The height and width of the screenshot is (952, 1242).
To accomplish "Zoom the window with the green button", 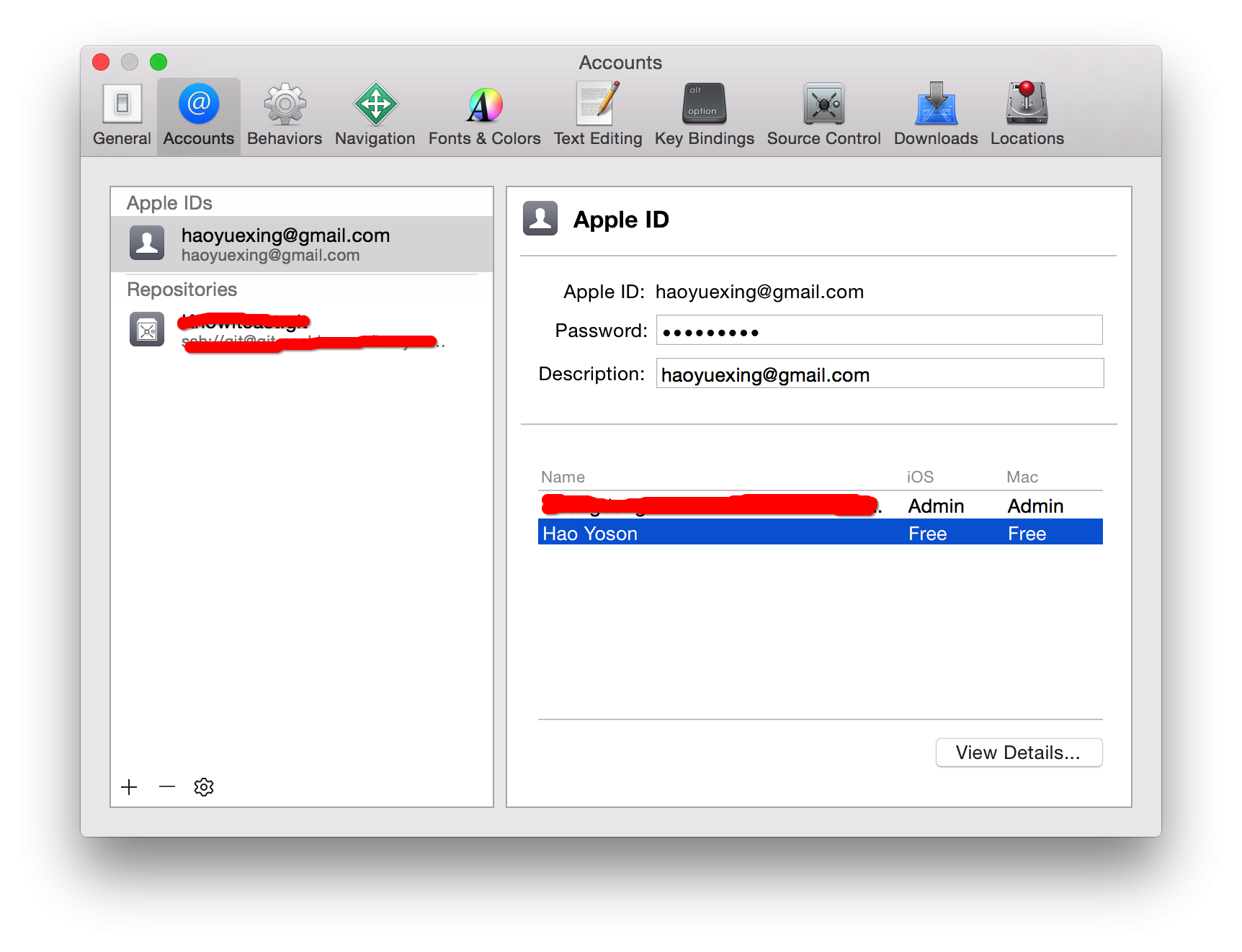I will [158, 62].
